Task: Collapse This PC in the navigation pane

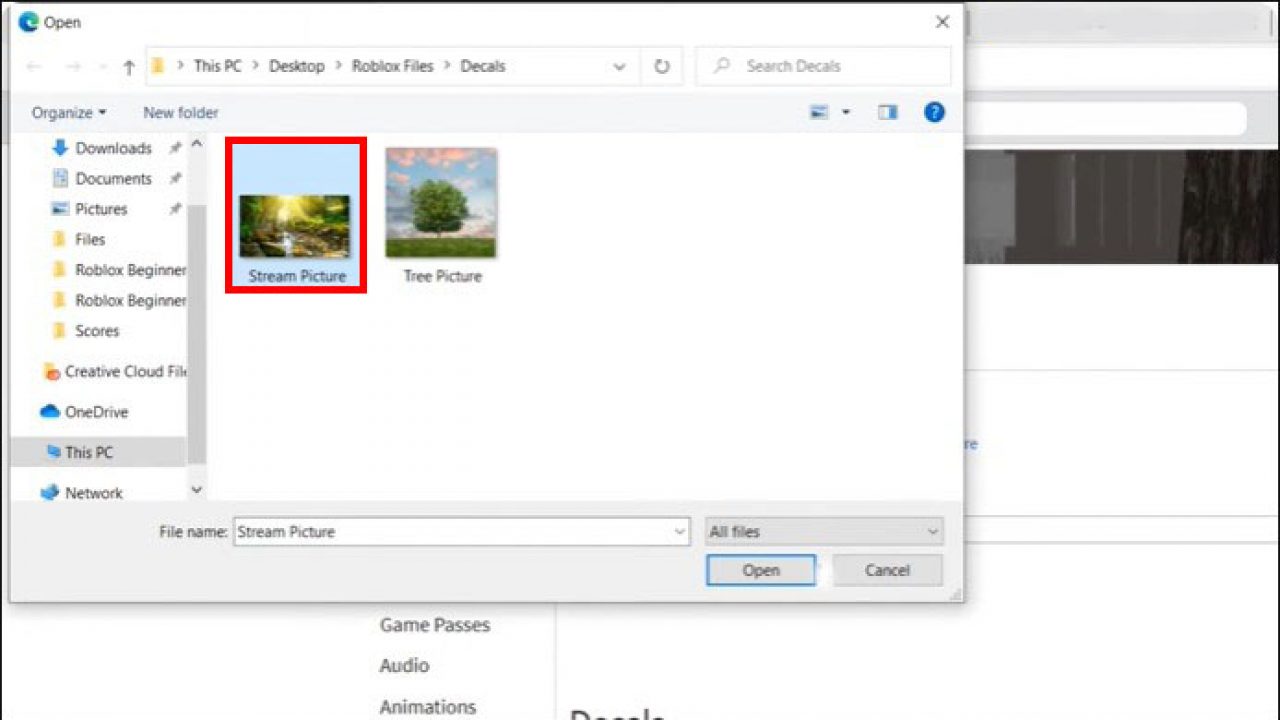Action: click(x=36, y=452)
